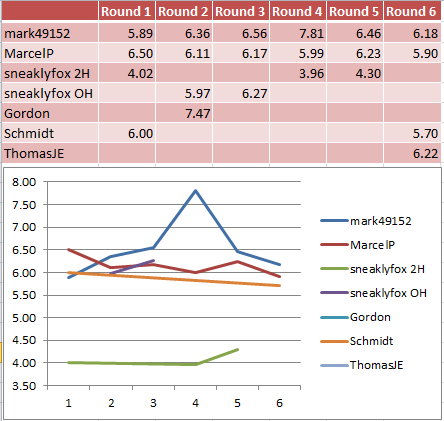Click the ThomasJE legend entry in chart
This screenshot has height=421, width=444.
(362, 365)
